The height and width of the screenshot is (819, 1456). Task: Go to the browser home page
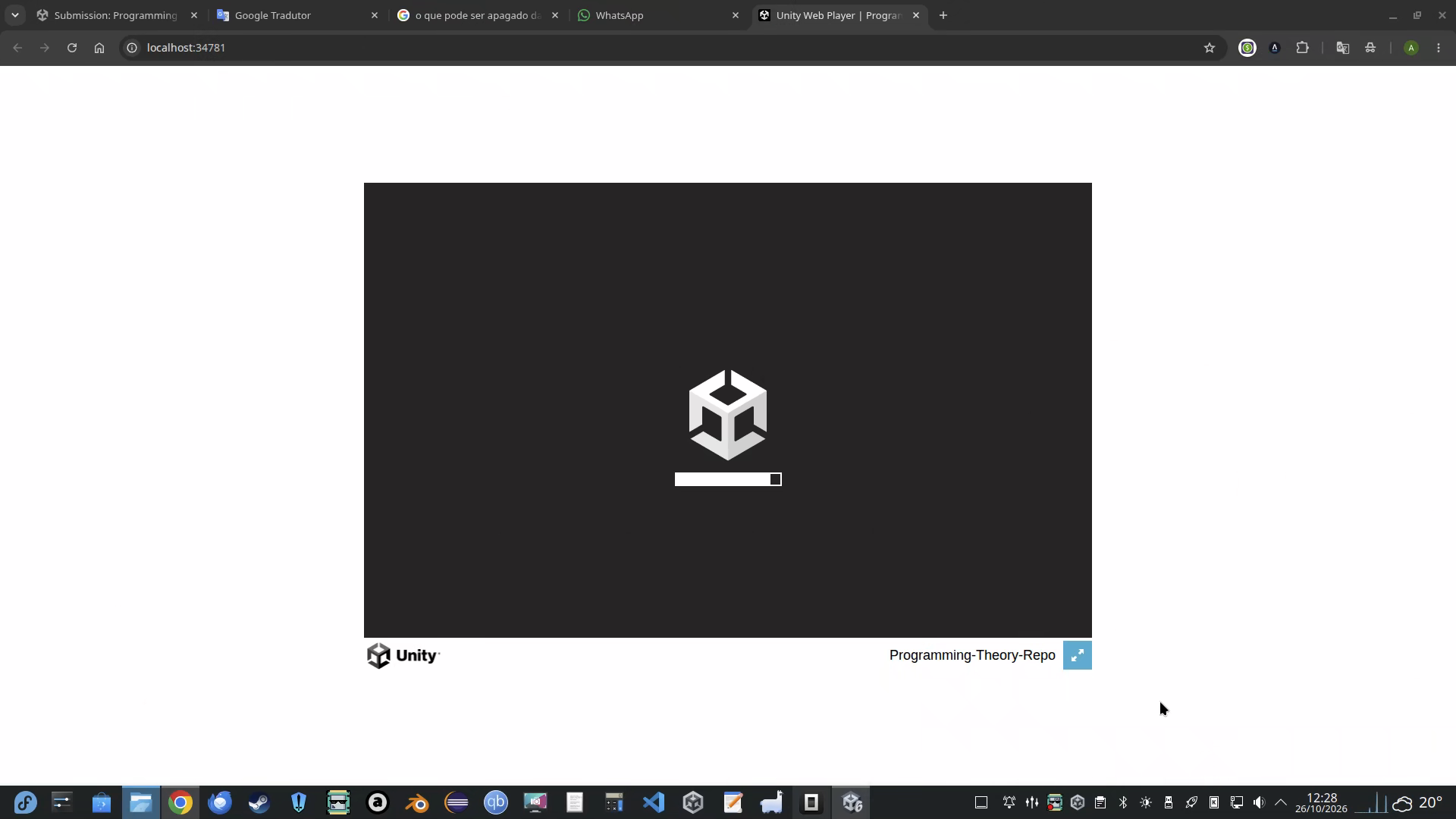(99, 48)
